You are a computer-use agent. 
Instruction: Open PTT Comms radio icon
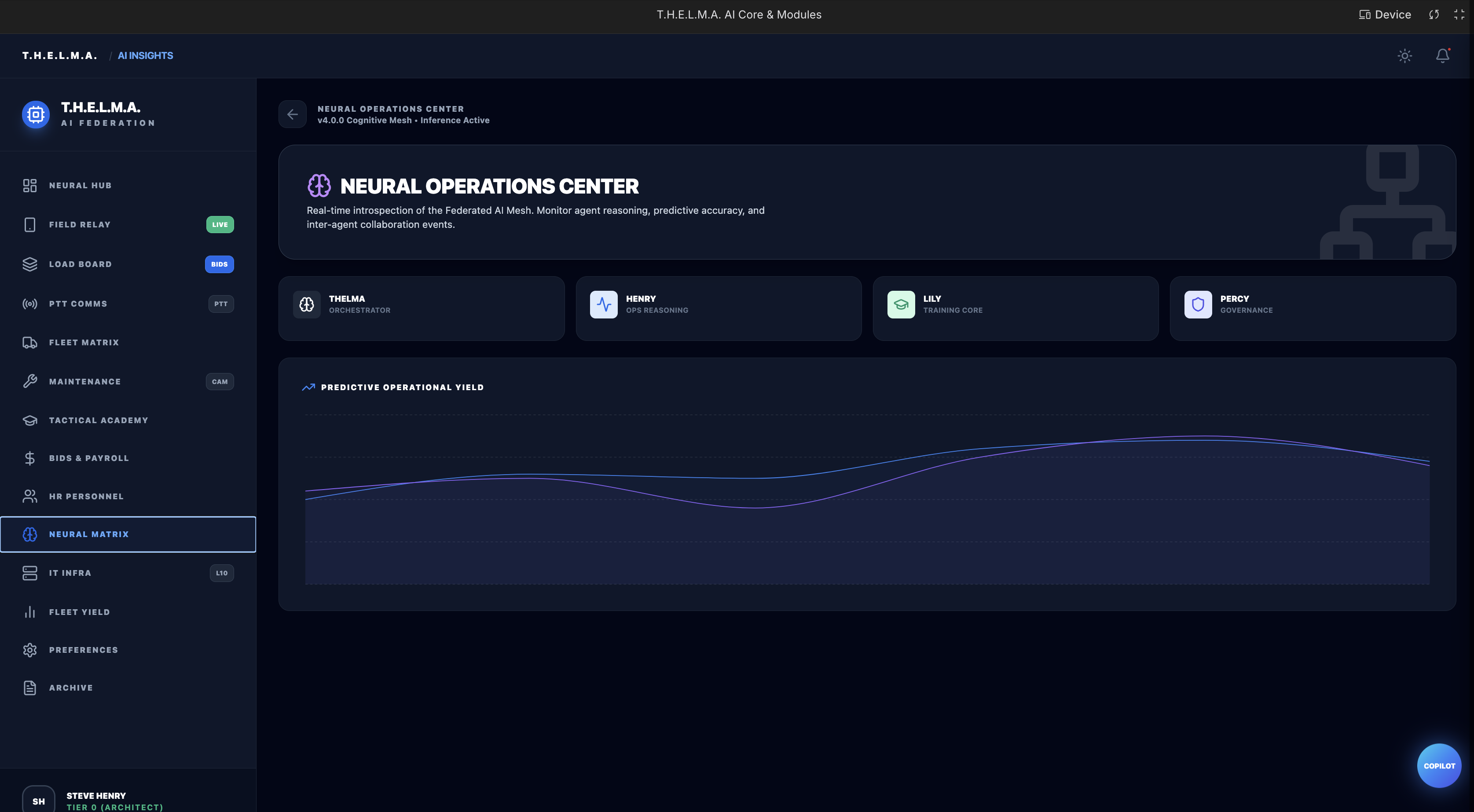pos(30,304)
